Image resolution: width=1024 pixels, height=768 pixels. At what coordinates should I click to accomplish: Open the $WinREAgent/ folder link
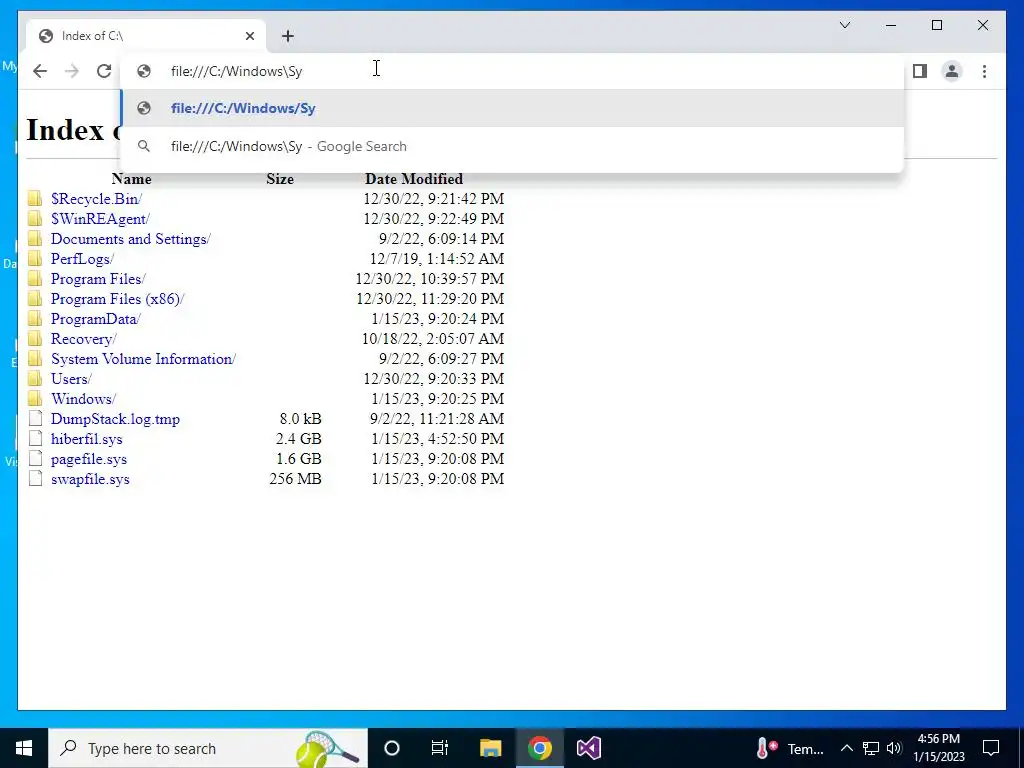coord(100,219)
